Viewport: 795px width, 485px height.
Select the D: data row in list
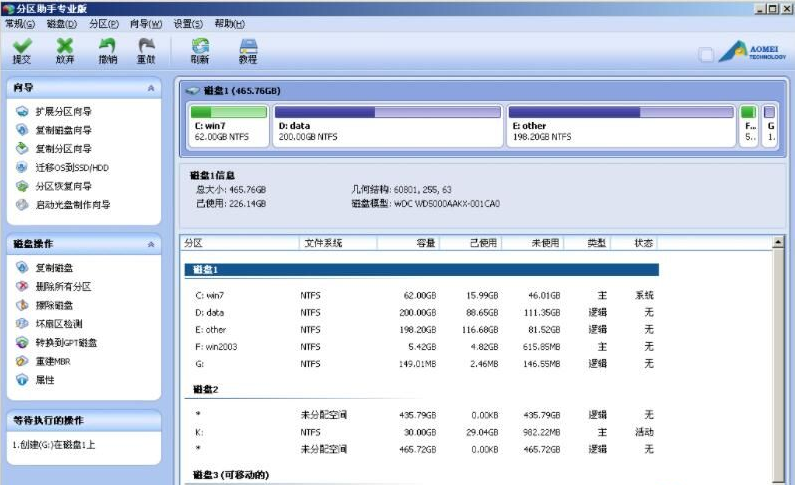(421, 313)
